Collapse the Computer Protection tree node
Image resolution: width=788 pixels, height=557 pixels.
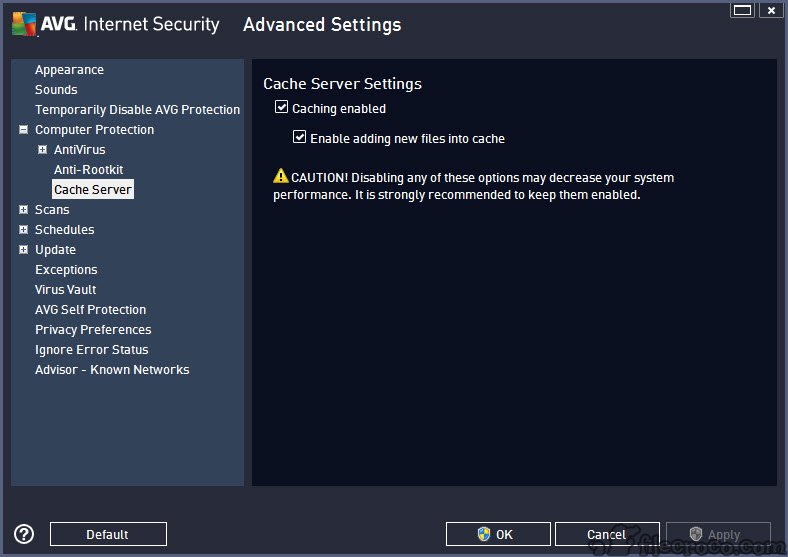(x=23, y=130)
